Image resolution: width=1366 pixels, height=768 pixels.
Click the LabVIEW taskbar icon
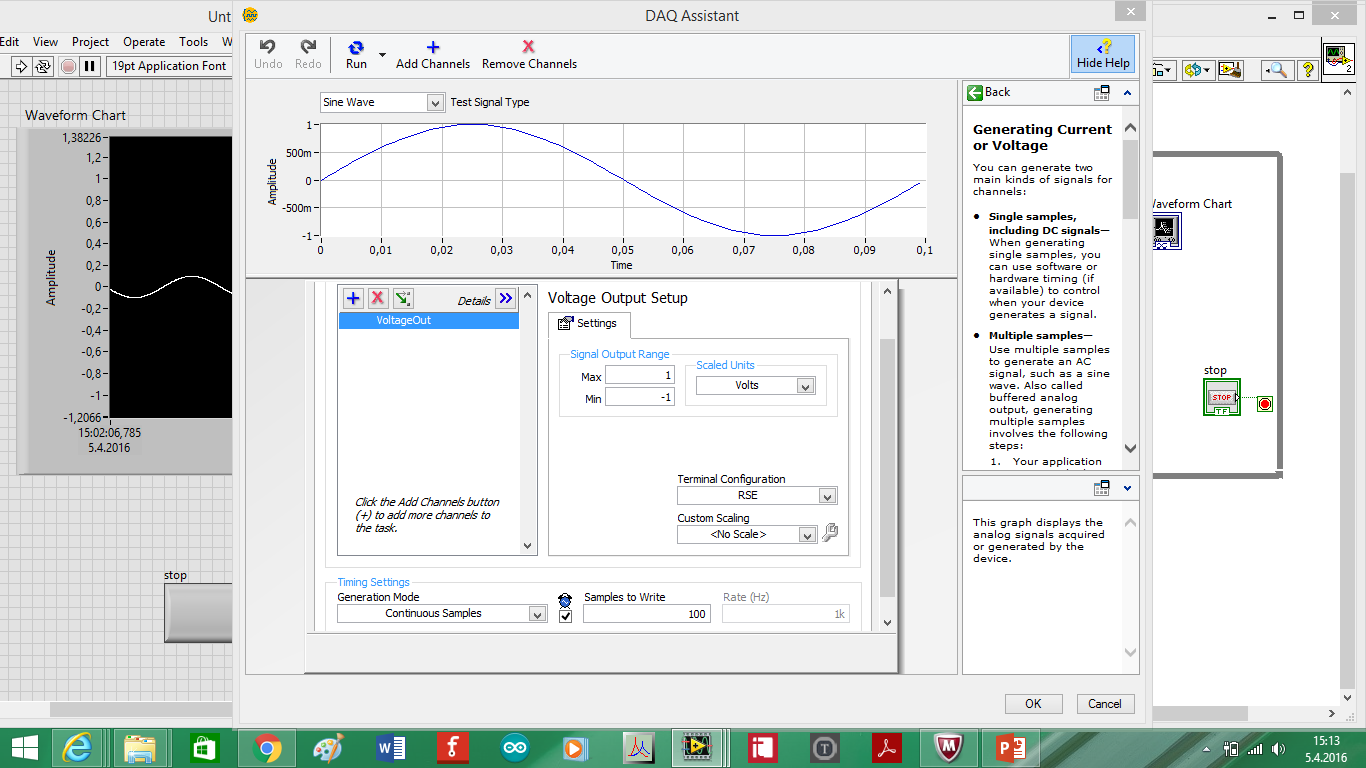[699, 748]
